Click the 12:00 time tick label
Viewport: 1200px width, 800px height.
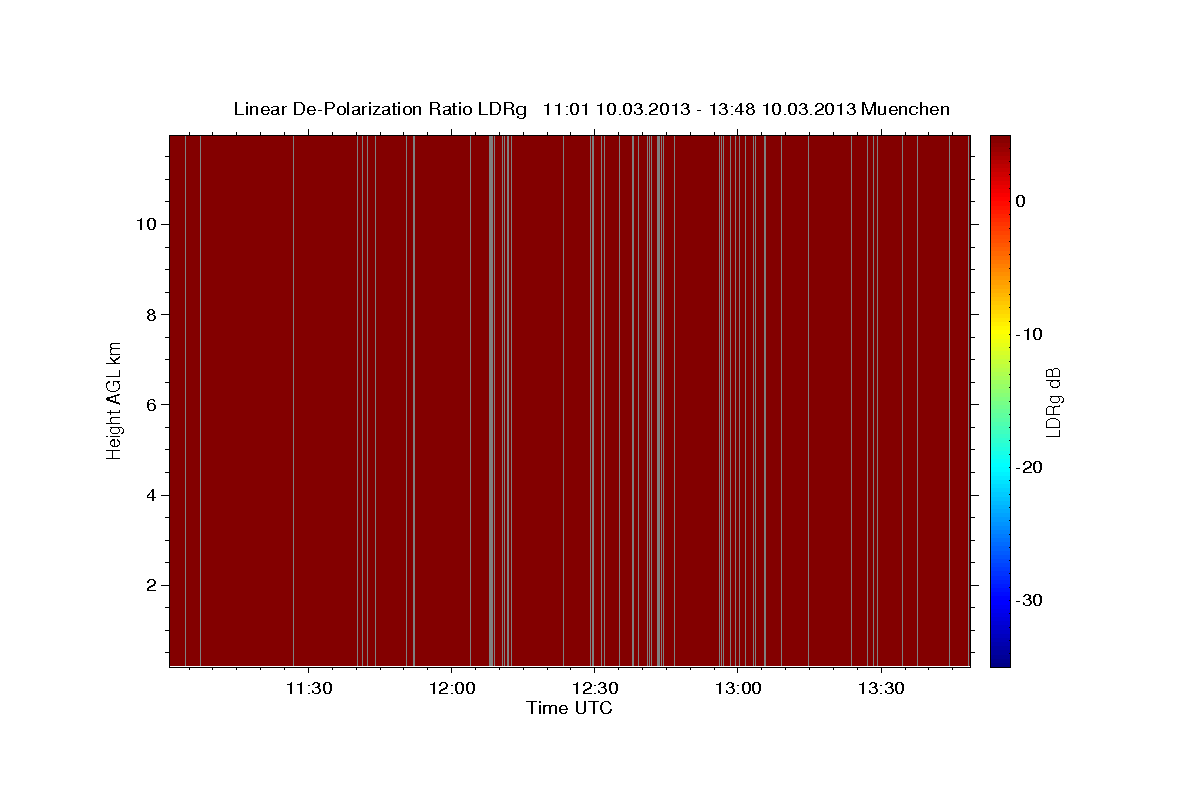(x=452, y=689)
